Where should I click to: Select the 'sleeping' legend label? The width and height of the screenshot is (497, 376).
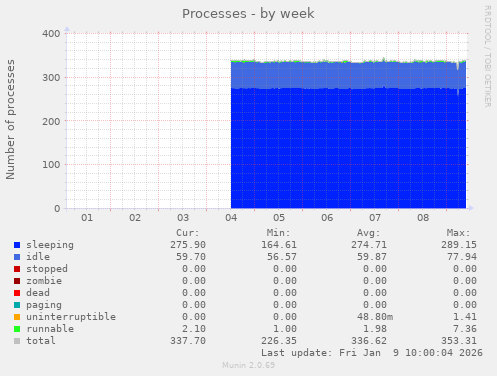pyautogui.click(x=50, y=245)
